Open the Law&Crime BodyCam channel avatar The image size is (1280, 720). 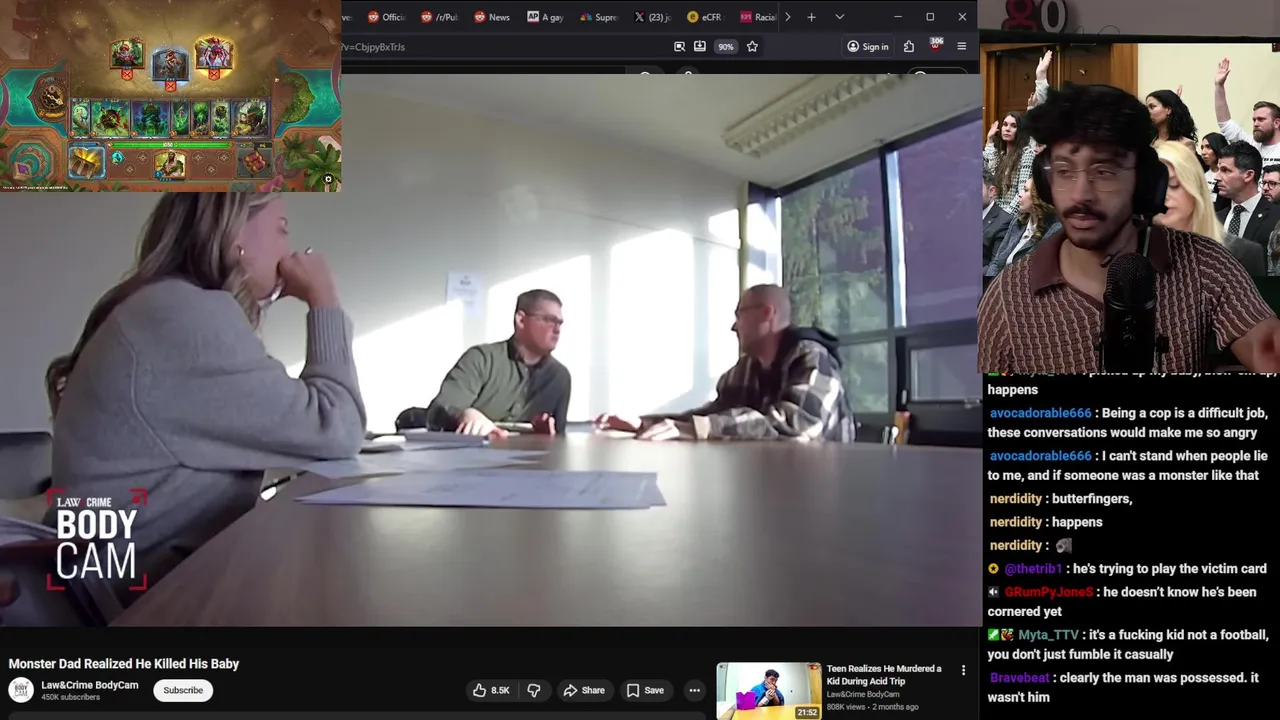[21, 690]
